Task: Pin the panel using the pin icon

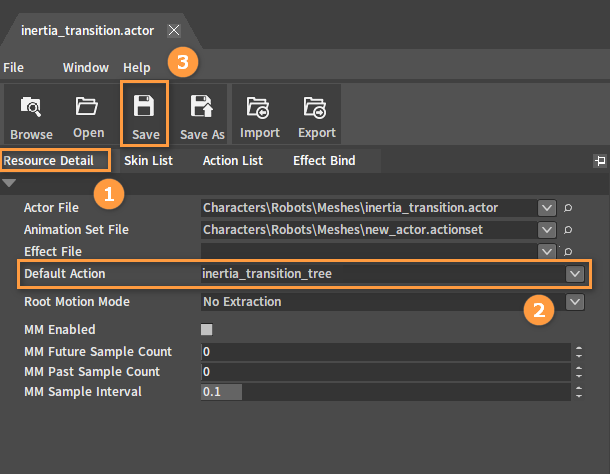Action: click(600, 160)
